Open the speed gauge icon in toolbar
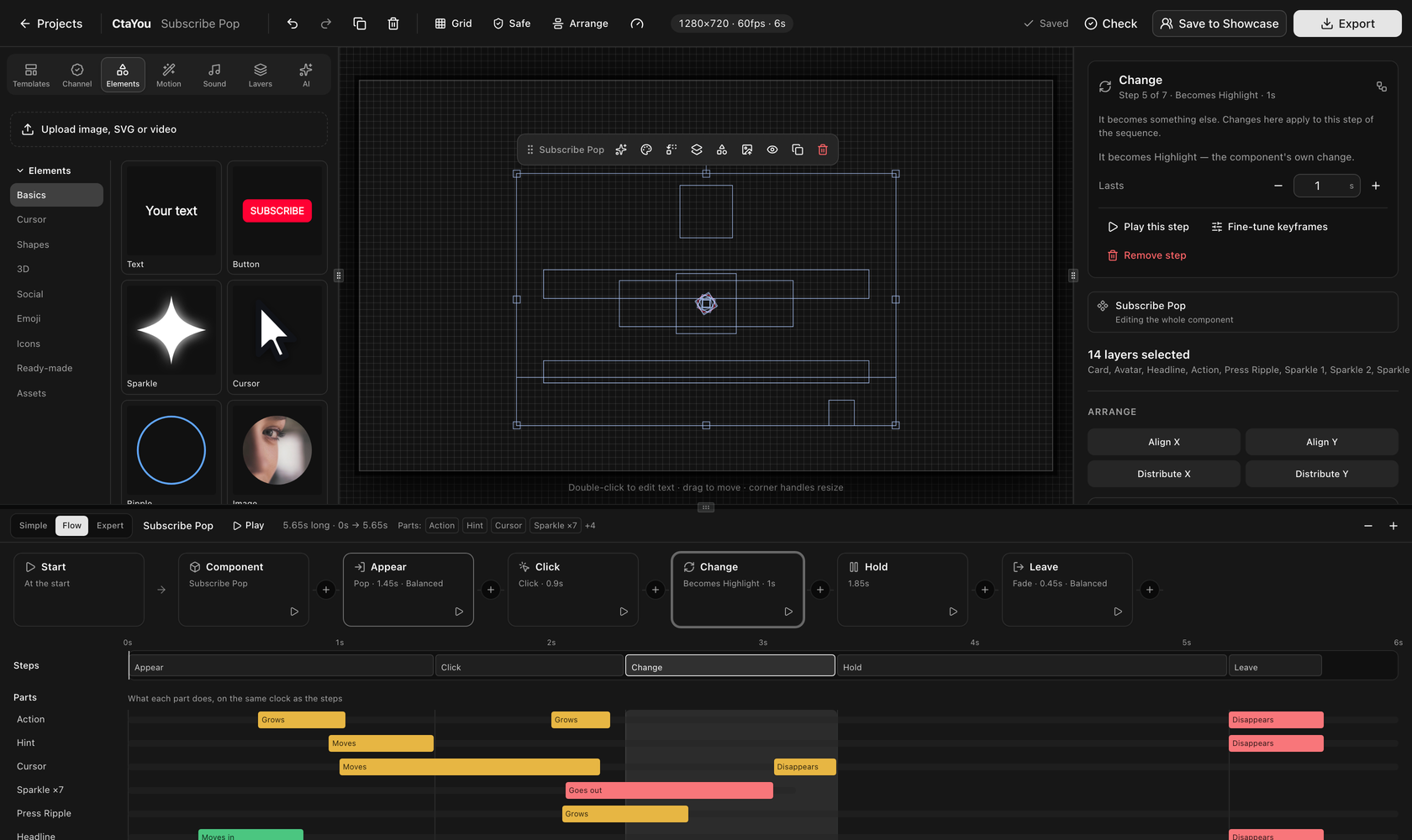 637,24
